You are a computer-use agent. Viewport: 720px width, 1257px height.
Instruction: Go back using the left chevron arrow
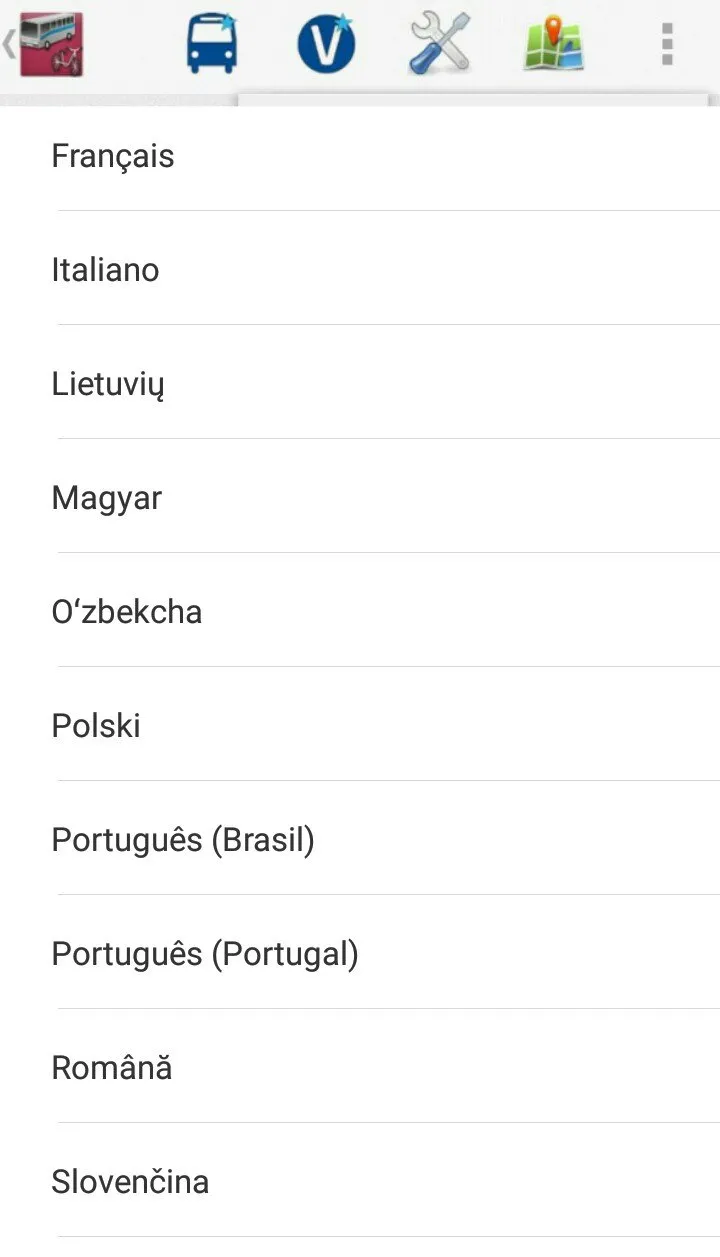point(9,44)
